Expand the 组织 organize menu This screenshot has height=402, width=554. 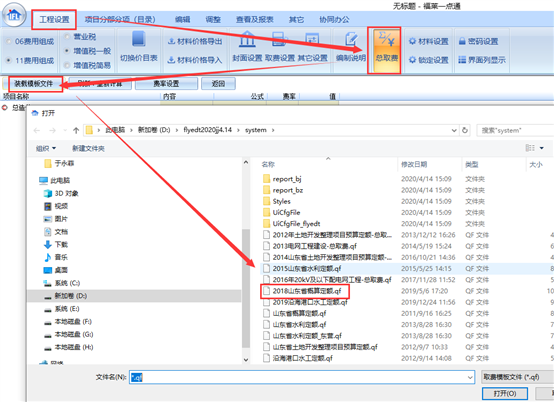pyautogui.click(x=46, y=148)
